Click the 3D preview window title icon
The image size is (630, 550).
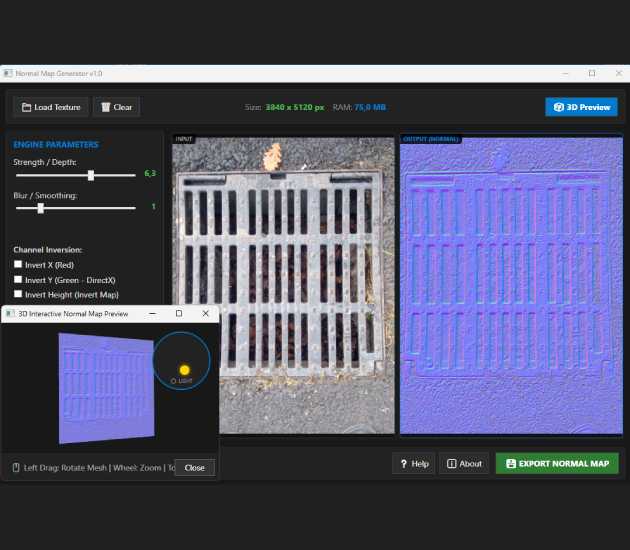(10, 314)
